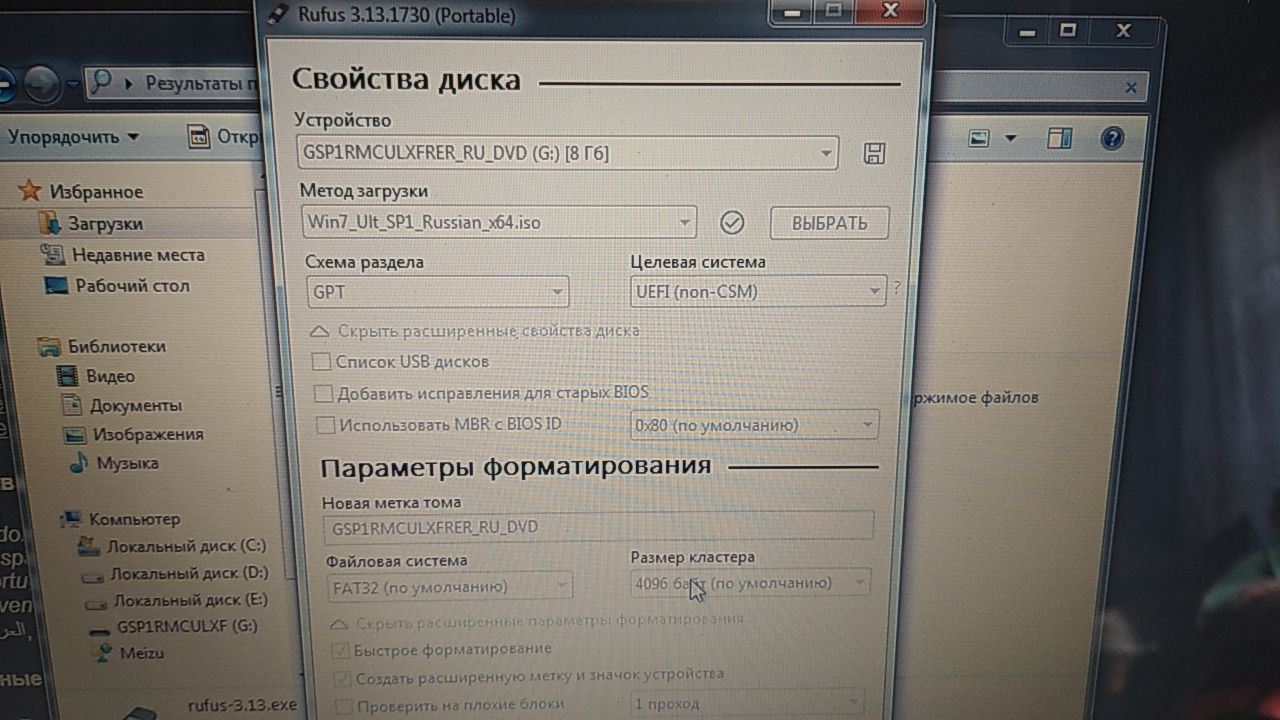This screenshot has width=1280, height=720.
Task: Enable Проверить на плохие блоки checkbox
Action: tap(343, 706)
